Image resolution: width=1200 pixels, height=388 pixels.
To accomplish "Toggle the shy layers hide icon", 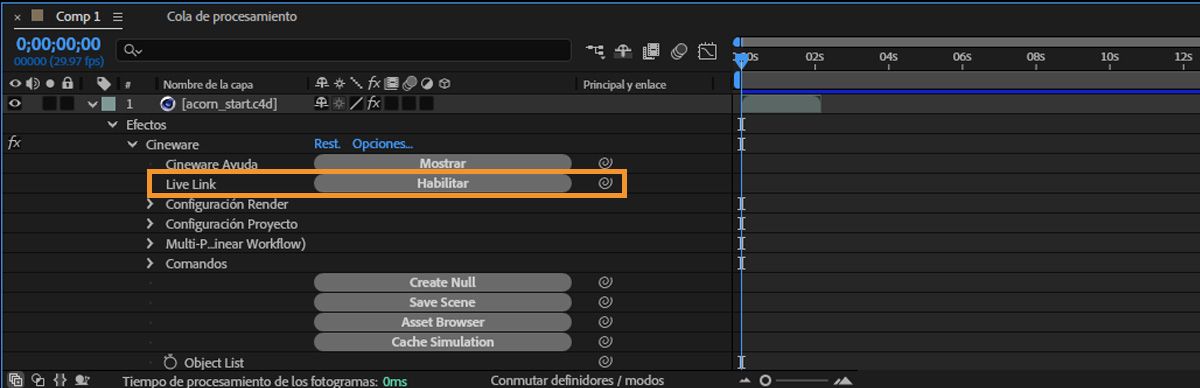I will click(624, 50).
